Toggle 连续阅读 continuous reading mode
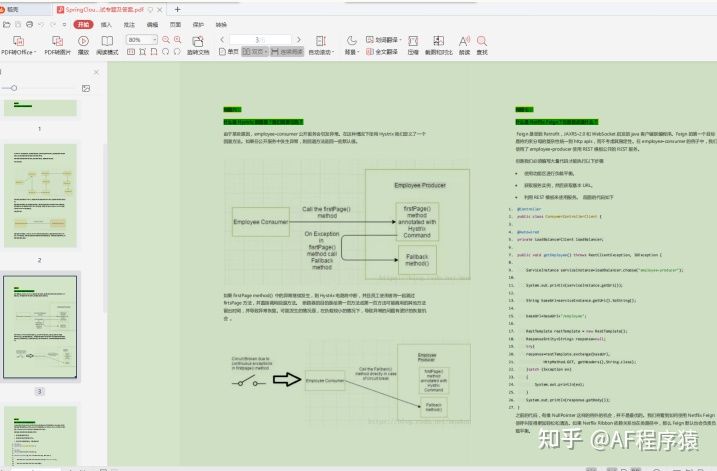The height and width of the screenshot is (471, 717). tap(287, 52)
